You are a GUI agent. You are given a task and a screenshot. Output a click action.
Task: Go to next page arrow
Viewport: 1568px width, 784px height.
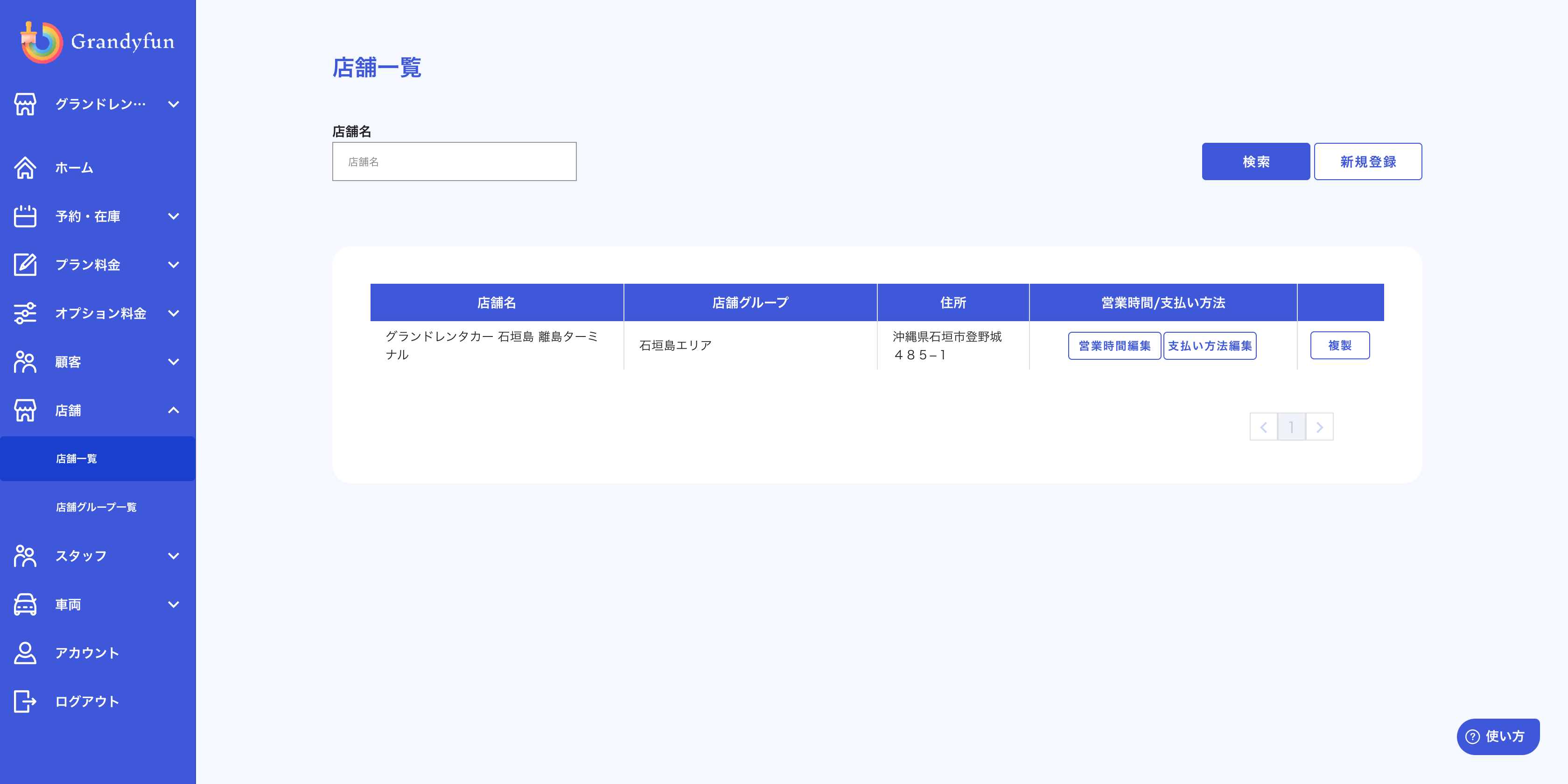click(x=1320, y=427)
